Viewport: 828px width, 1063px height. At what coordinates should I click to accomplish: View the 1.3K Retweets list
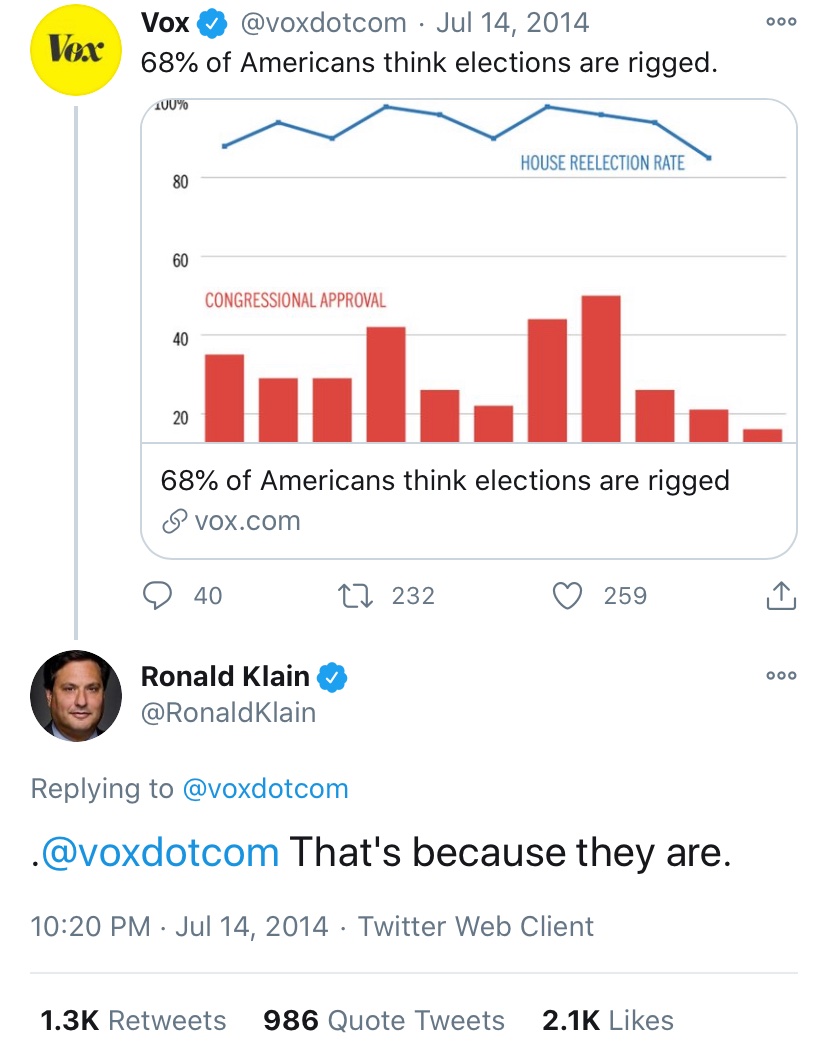click(x=133, y=1020)
